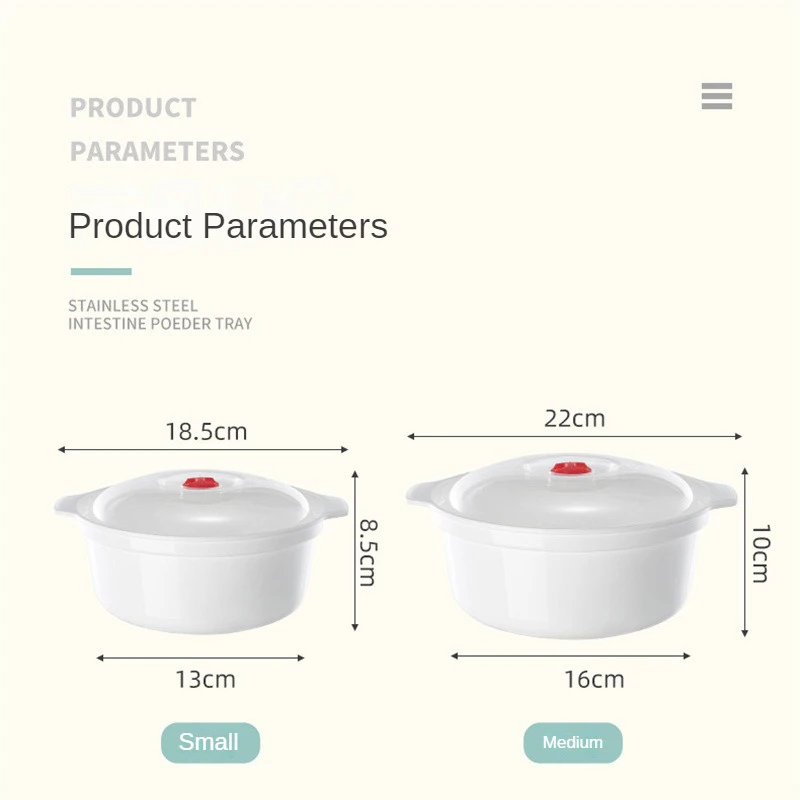Screen dimensions: 800x800
Task: Click the faded gray "PRODUCT PARAMETERS" watermark text
Action: coord(157,129)
